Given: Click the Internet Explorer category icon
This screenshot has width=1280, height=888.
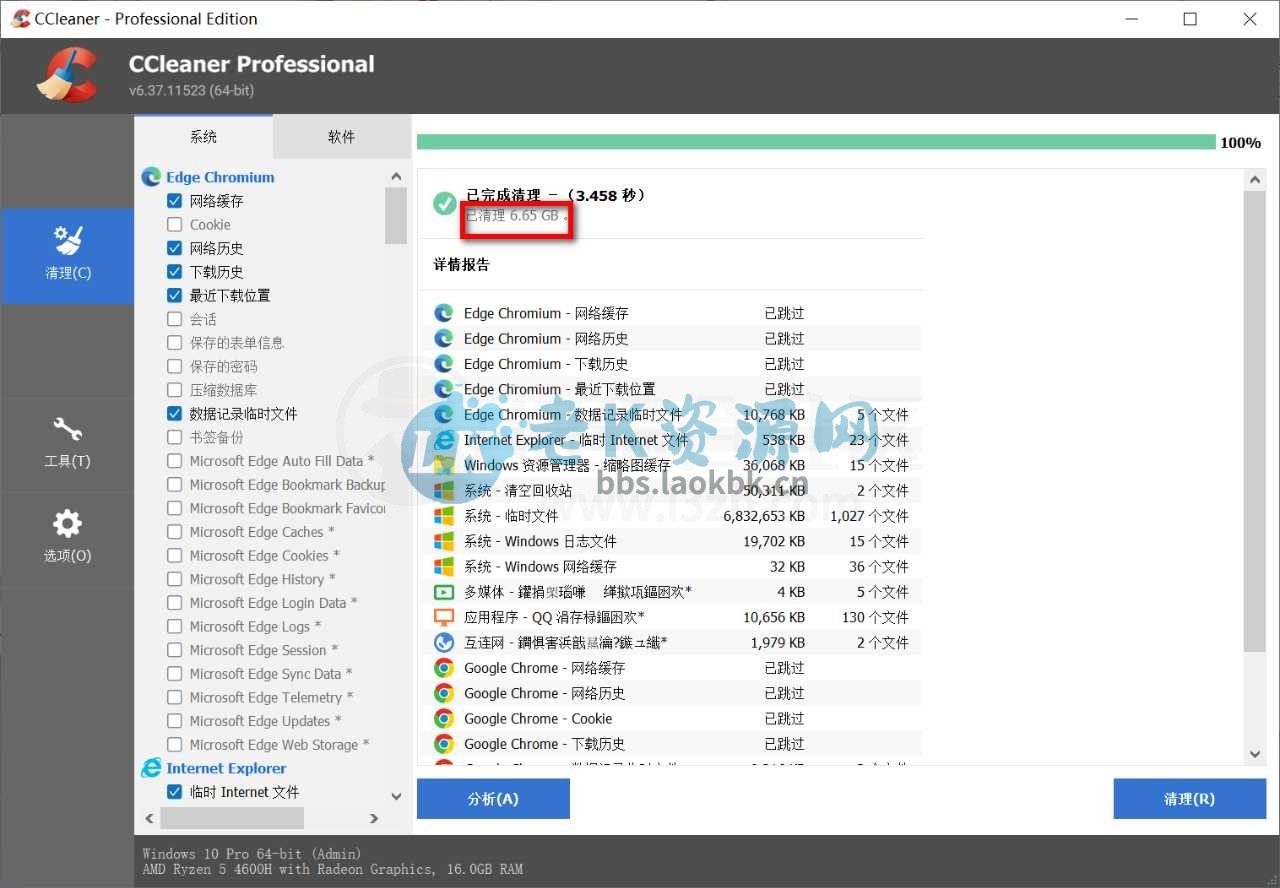Looking at the screenshot, I should click(x=151, y=768).
